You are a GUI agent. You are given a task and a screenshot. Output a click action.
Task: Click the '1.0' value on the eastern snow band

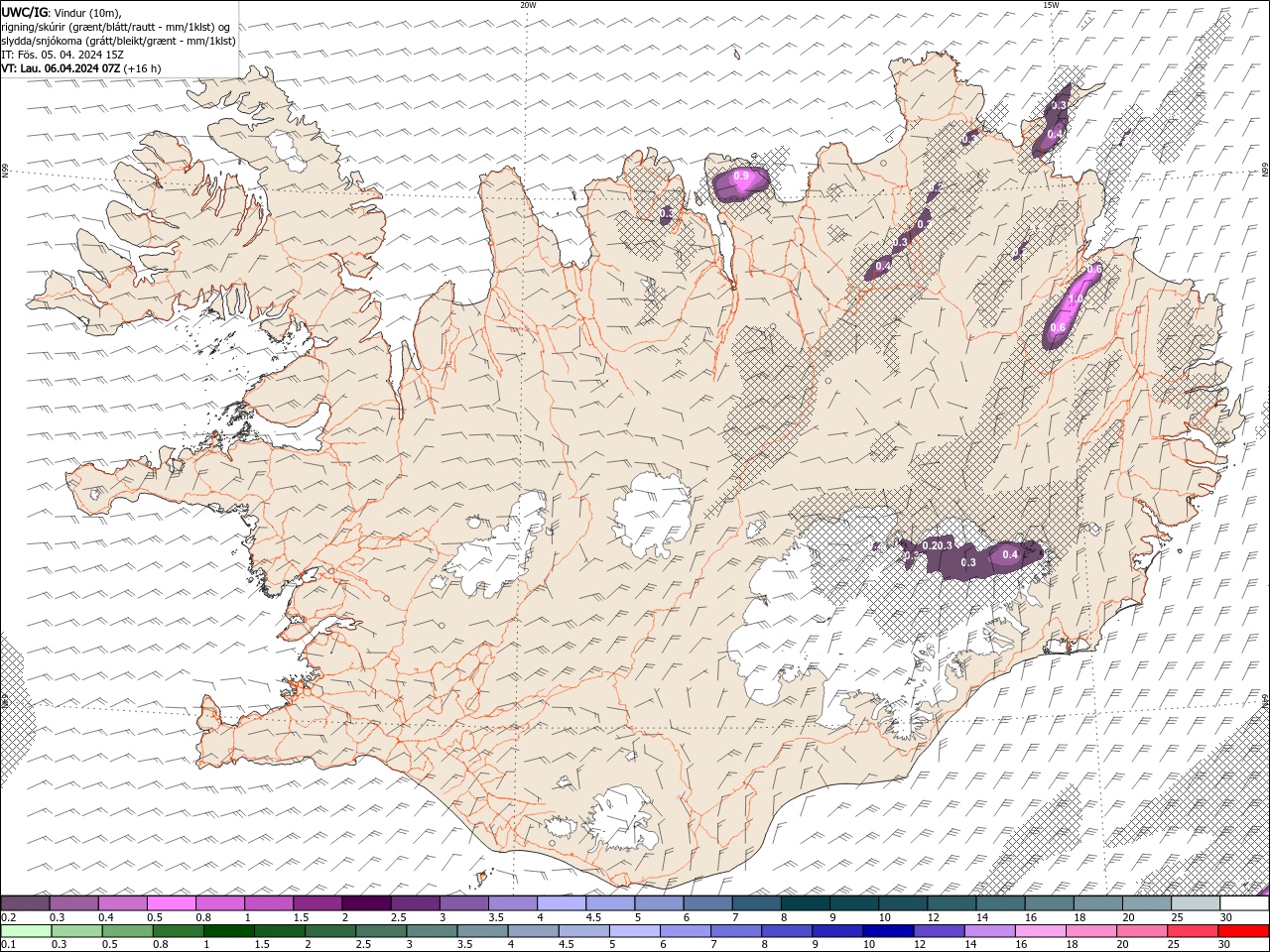pyautogui.click(x=1075, y=298)
